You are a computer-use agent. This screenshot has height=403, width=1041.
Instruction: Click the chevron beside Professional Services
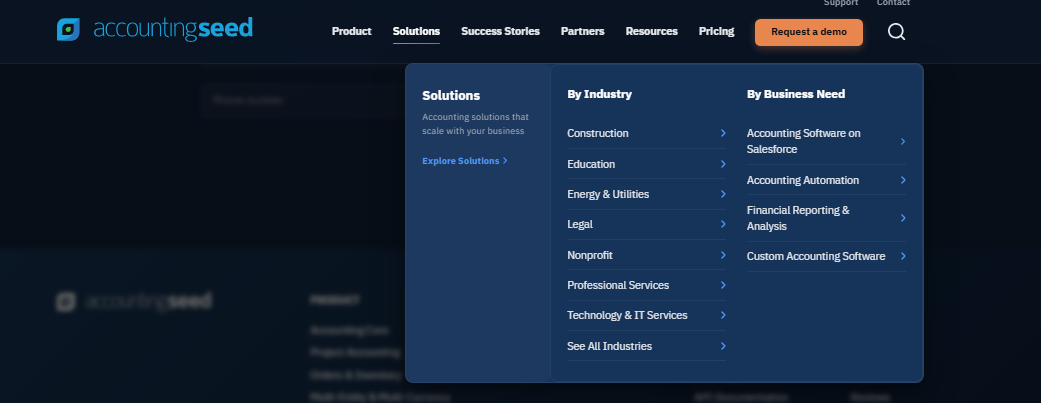click(x=723, y=285)
